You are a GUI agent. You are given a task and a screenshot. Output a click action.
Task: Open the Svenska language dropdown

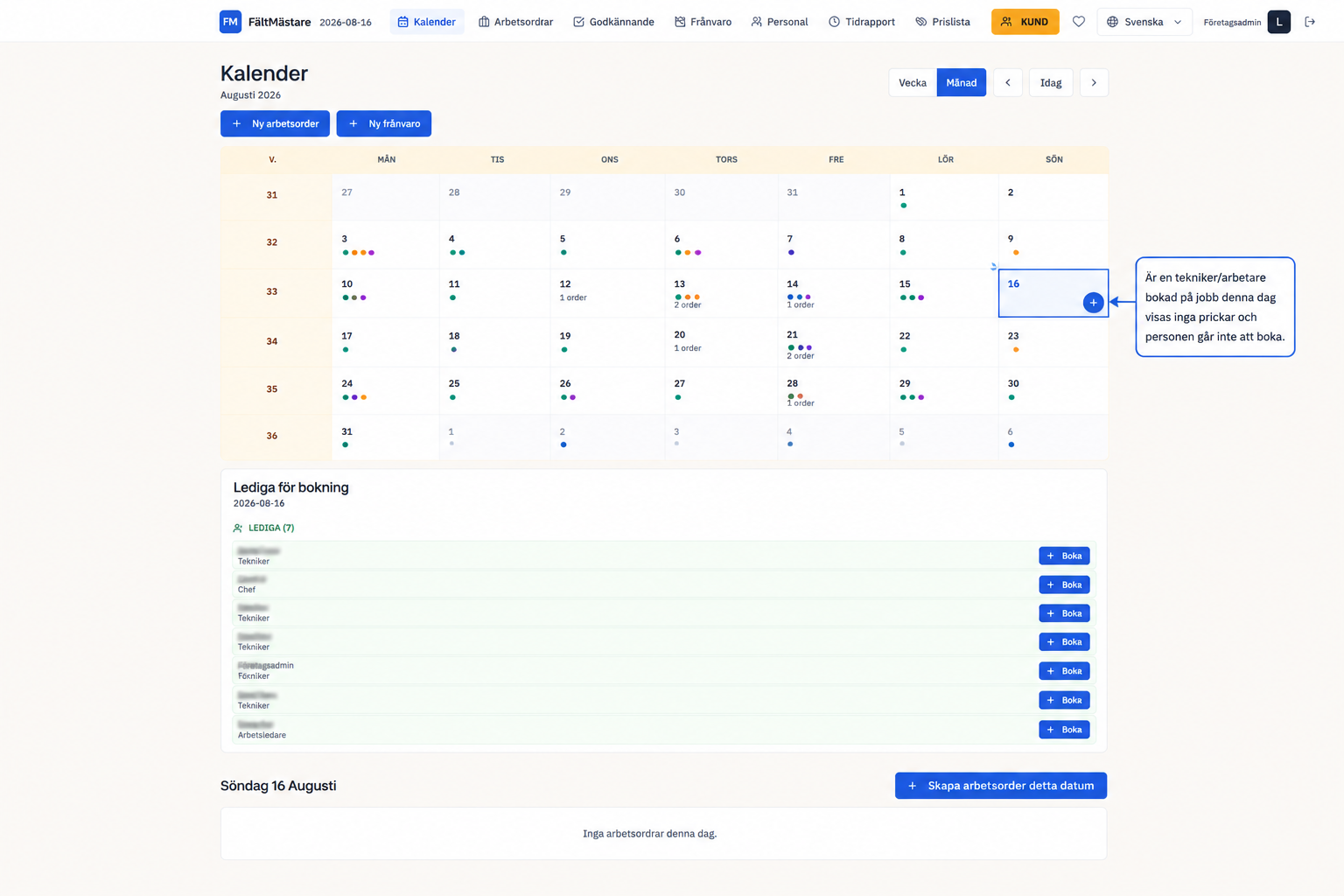(x=1144, y=22)
